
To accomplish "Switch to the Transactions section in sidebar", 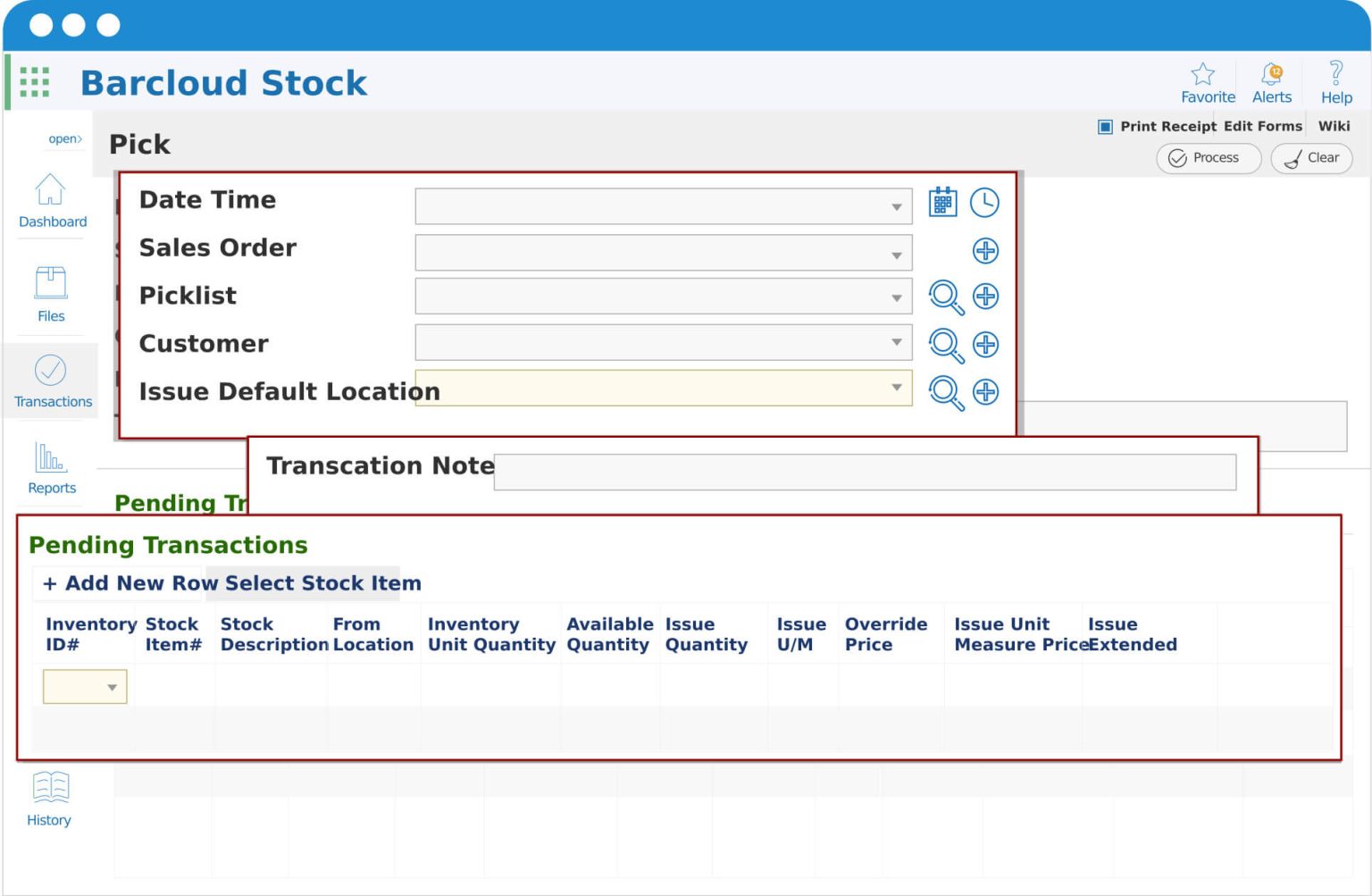I will coord(52,381).
